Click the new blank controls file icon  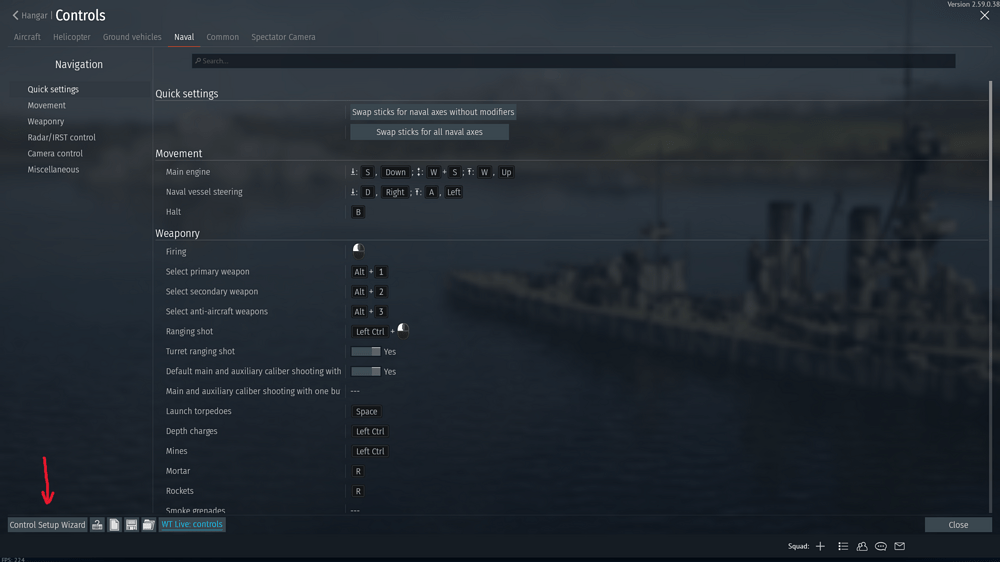[114, 524]
